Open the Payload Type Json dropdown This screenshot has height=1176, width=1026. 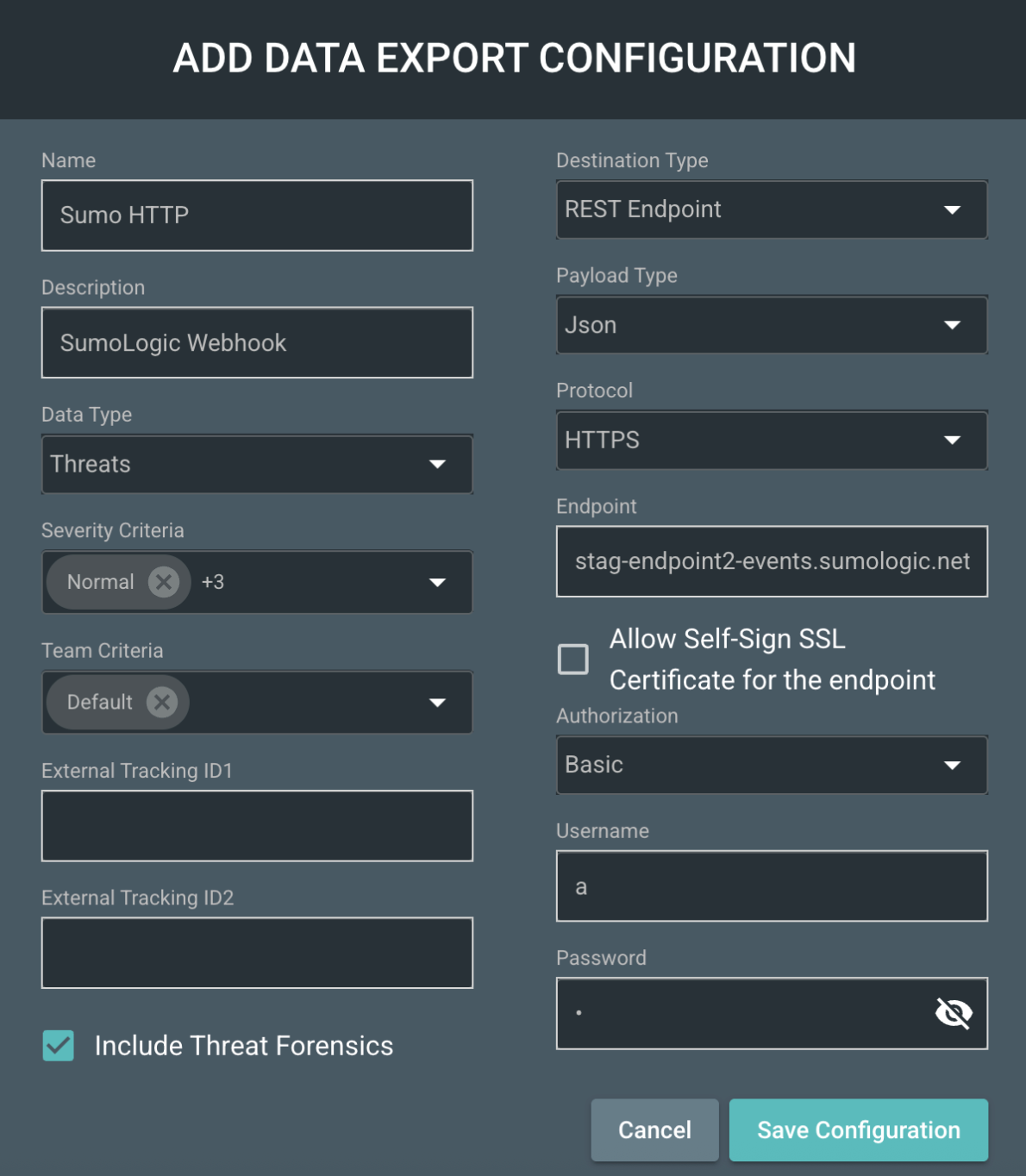(x=771, y=325)
